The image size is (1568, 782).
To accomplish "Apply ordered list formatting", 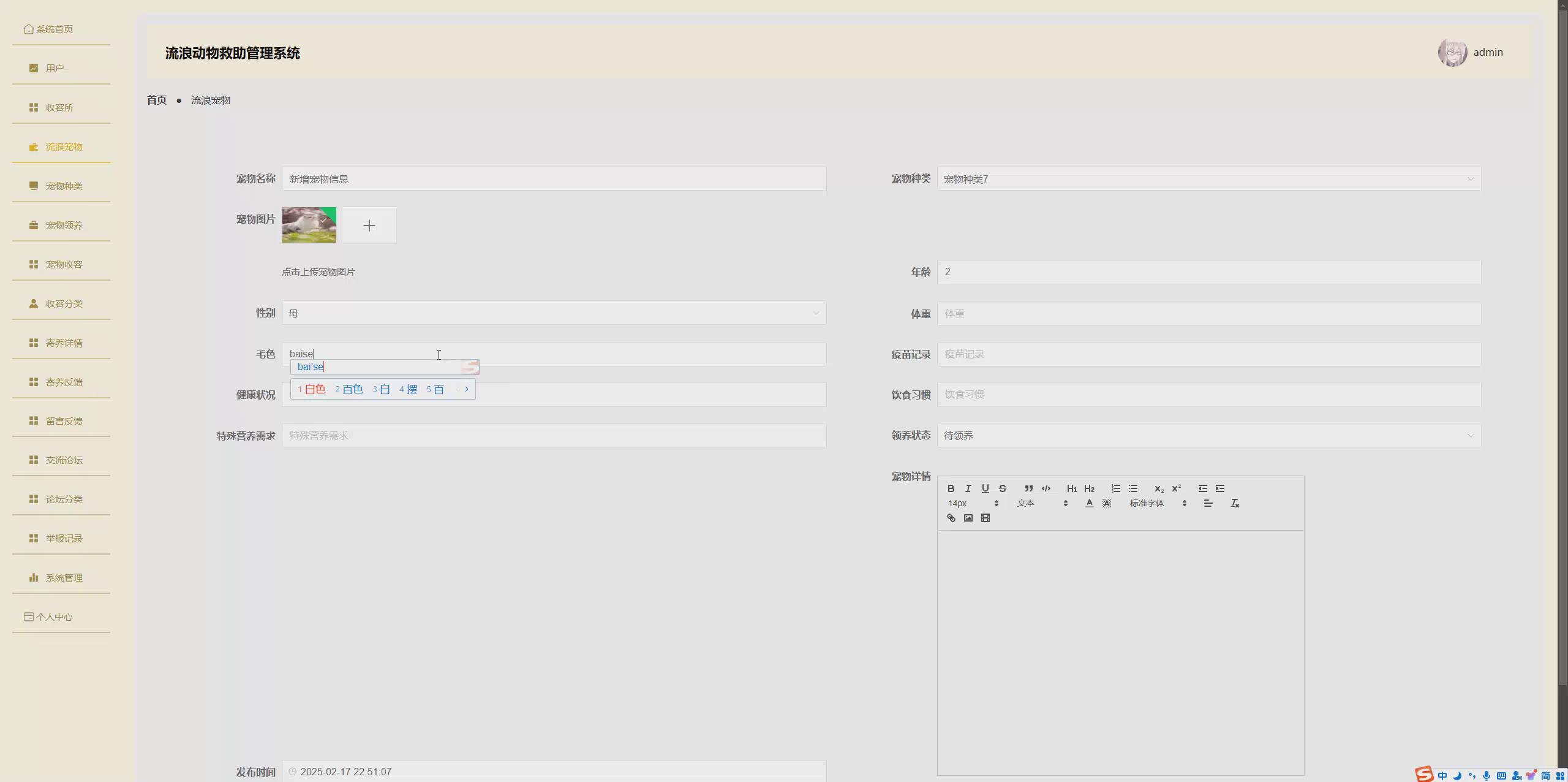I will pyautogui.click(x=1115, y=488).
